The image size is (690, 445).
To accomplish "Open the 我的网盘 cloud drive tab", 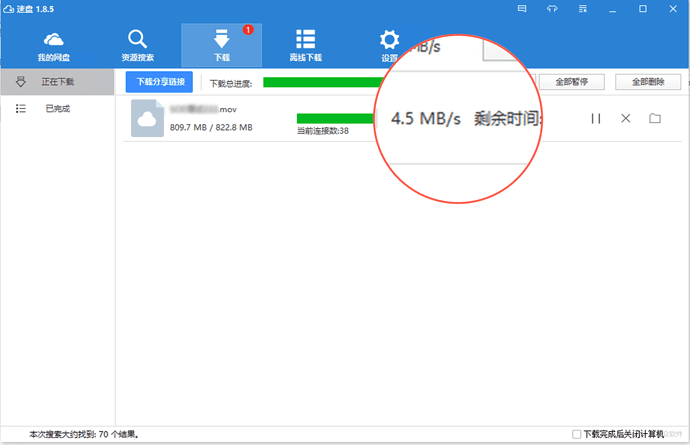I will click(53, 45).
